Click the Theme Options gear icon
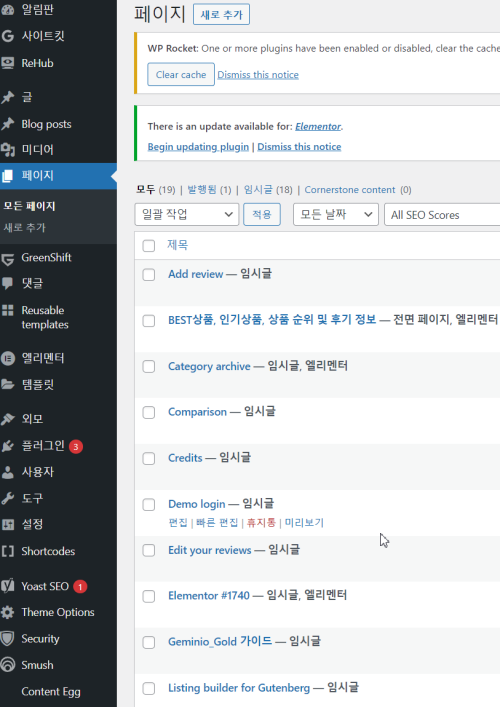This screenshot has width=500, height=707. (x=7, y=612)
